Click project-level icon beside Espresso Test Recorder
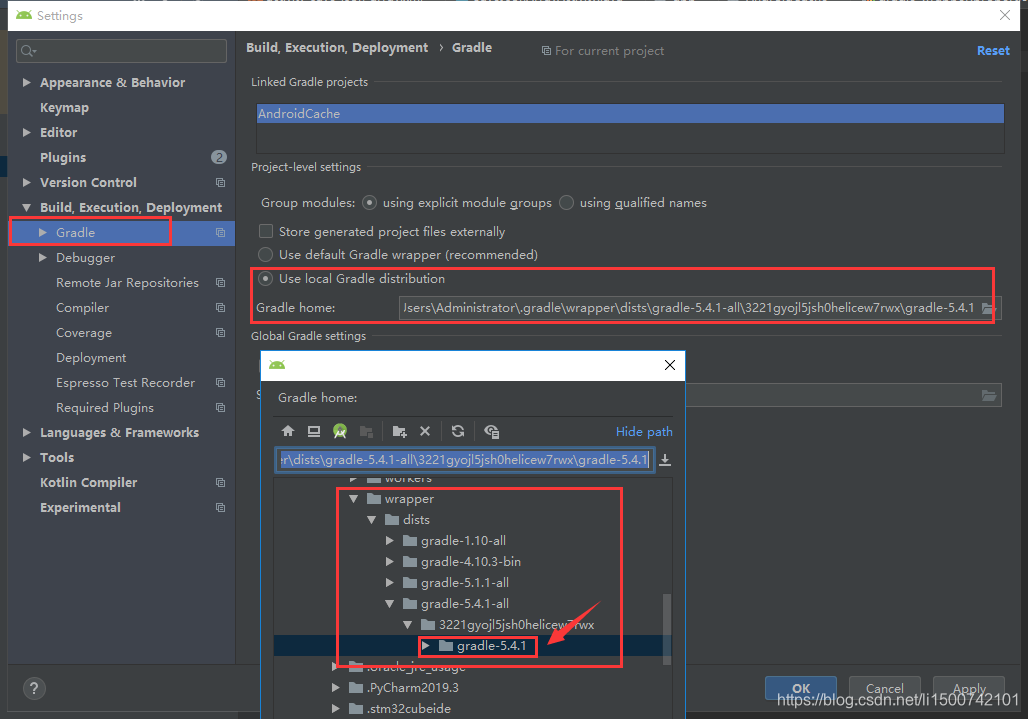Image resolution: width=1028 pixels, height=719 pixels. [x=220, y=383]
